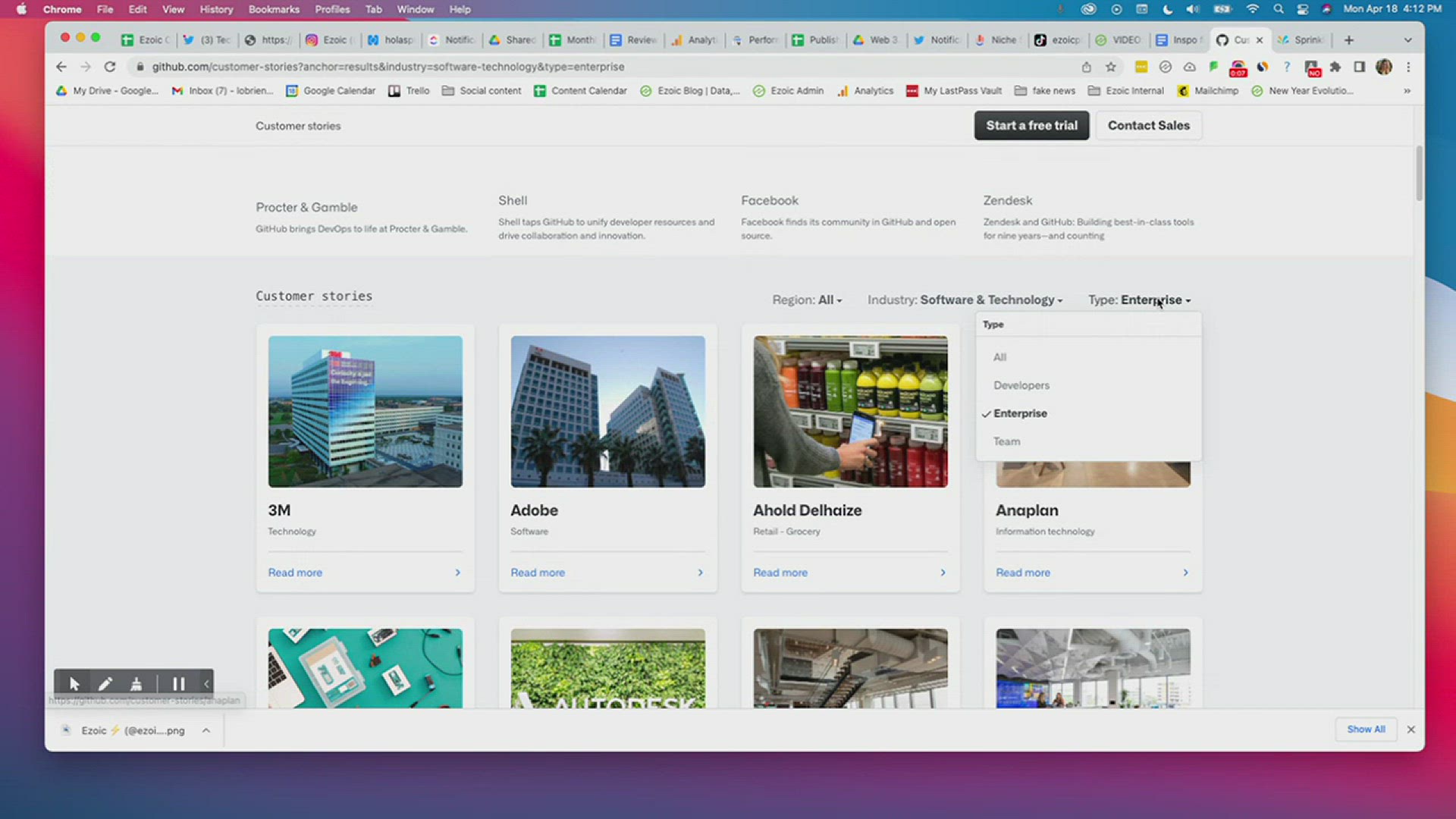The height and width of the screenshot is (819, 1456).
Task: Switch to the holasp tab
Action: 392,40
